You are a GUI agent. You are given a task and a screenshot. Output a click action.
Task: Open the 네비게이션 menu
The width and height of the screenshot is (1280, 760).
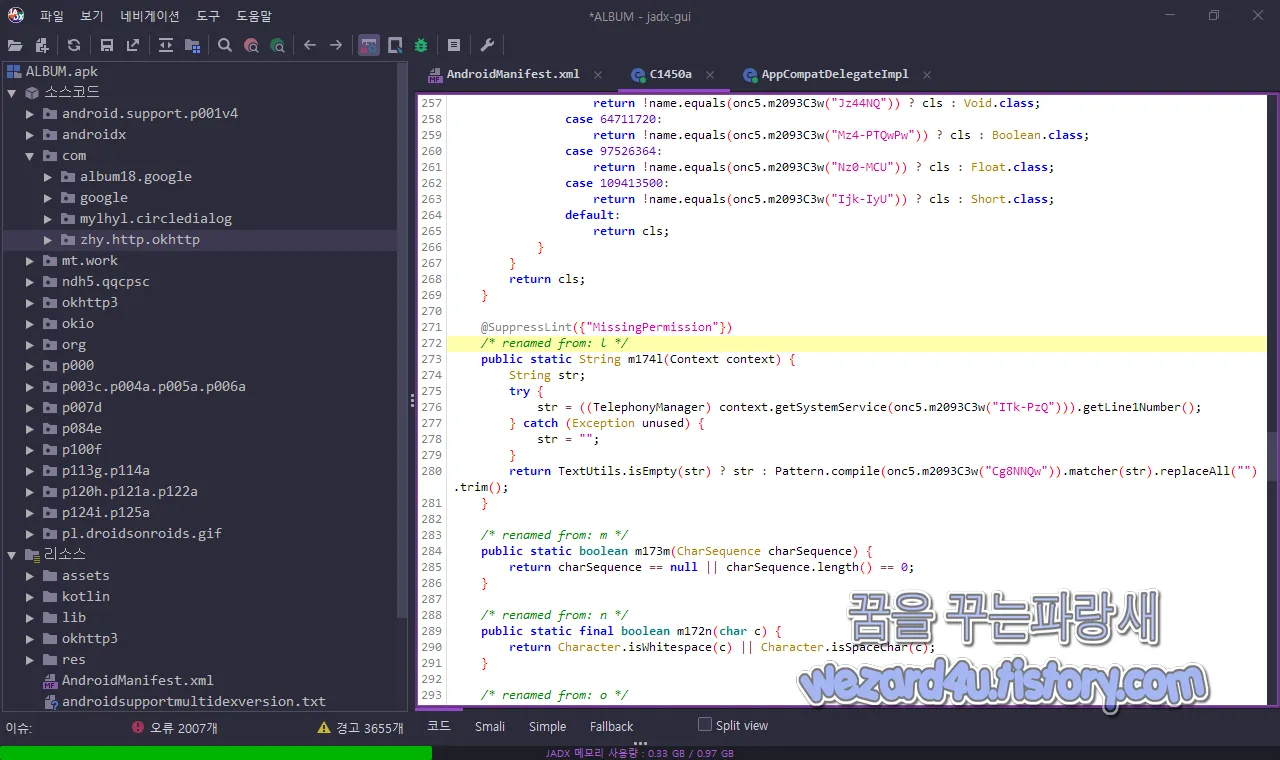pos(150,16)
